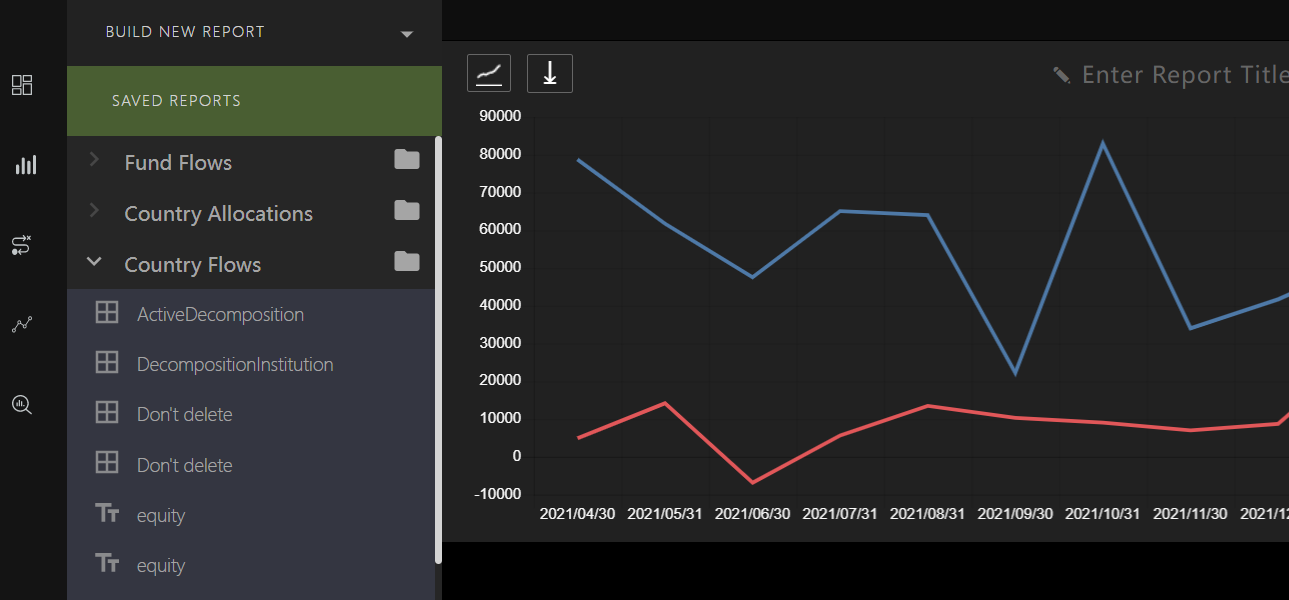
Task: Open the Build New Report dropdown arrow
Action: [407, 34]
